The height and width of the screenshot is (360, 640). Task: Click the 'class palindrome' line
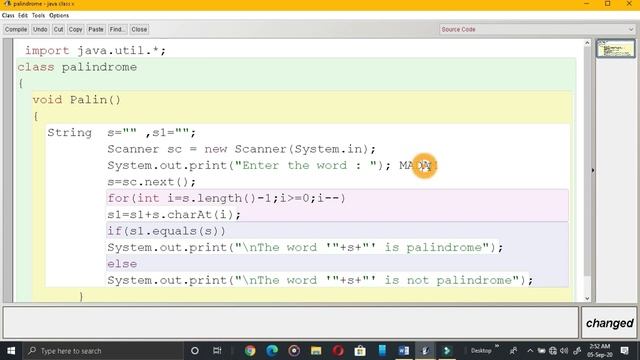77,67
